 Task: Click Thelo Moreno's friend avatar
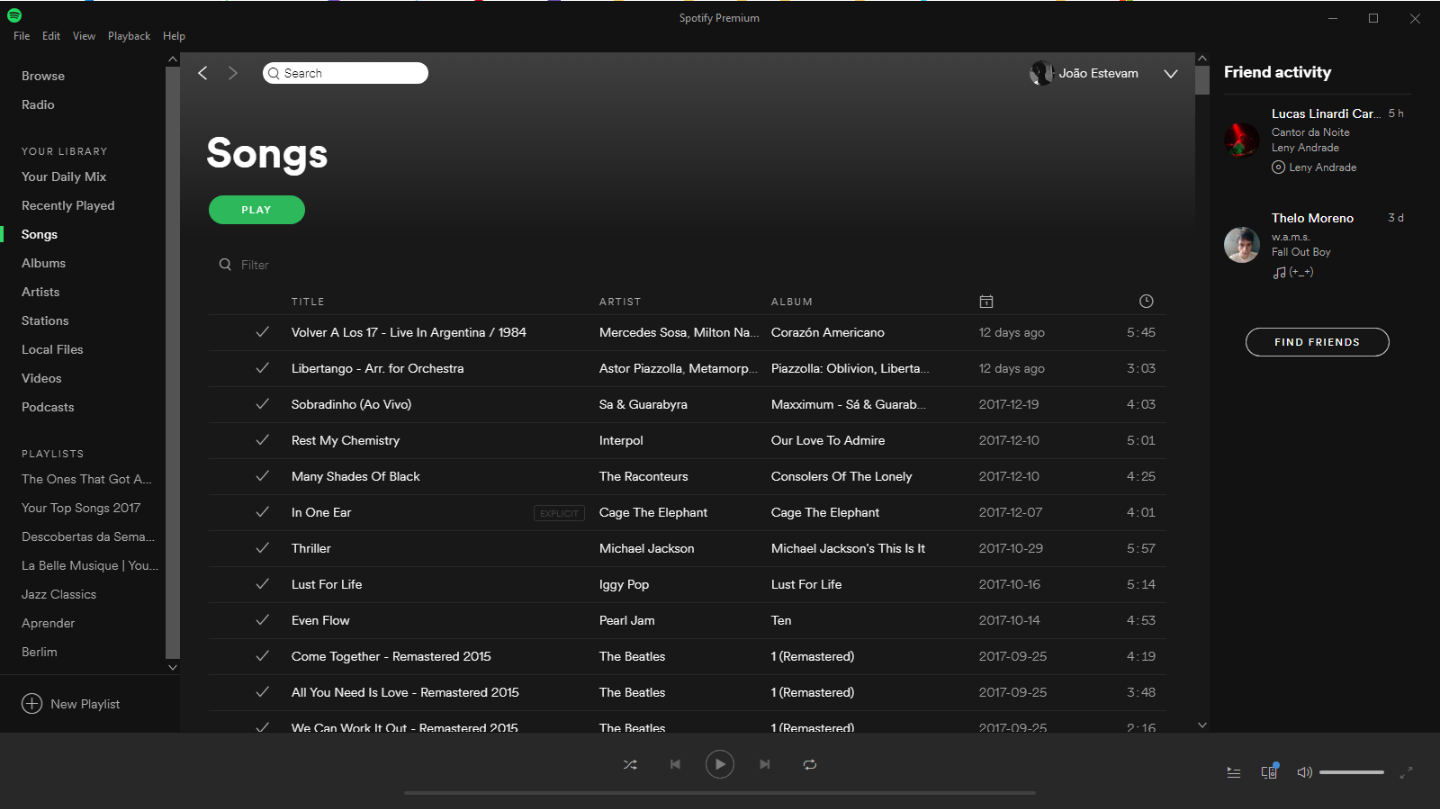pyautogui.click(x=1242, y=244)
